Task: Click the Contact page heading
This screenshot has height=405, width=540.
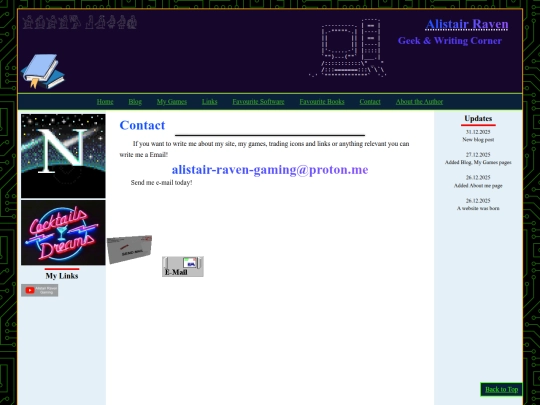Action: coord(142,125)
